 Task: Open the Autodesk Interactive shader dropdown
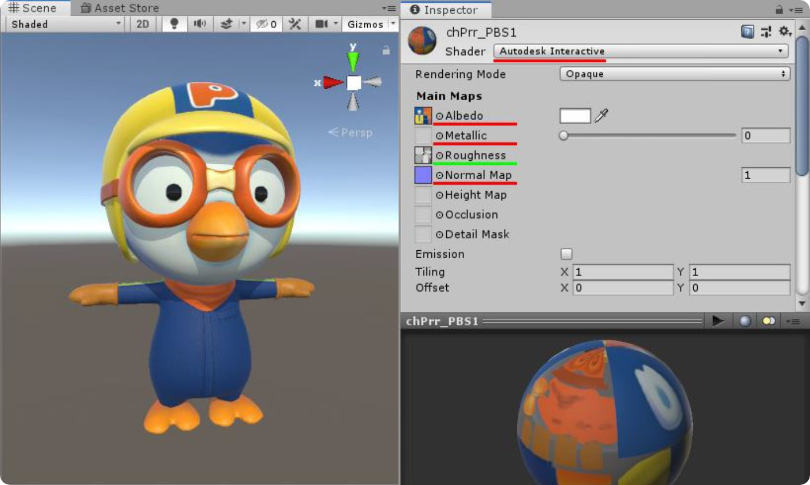(x=641, y=51)
